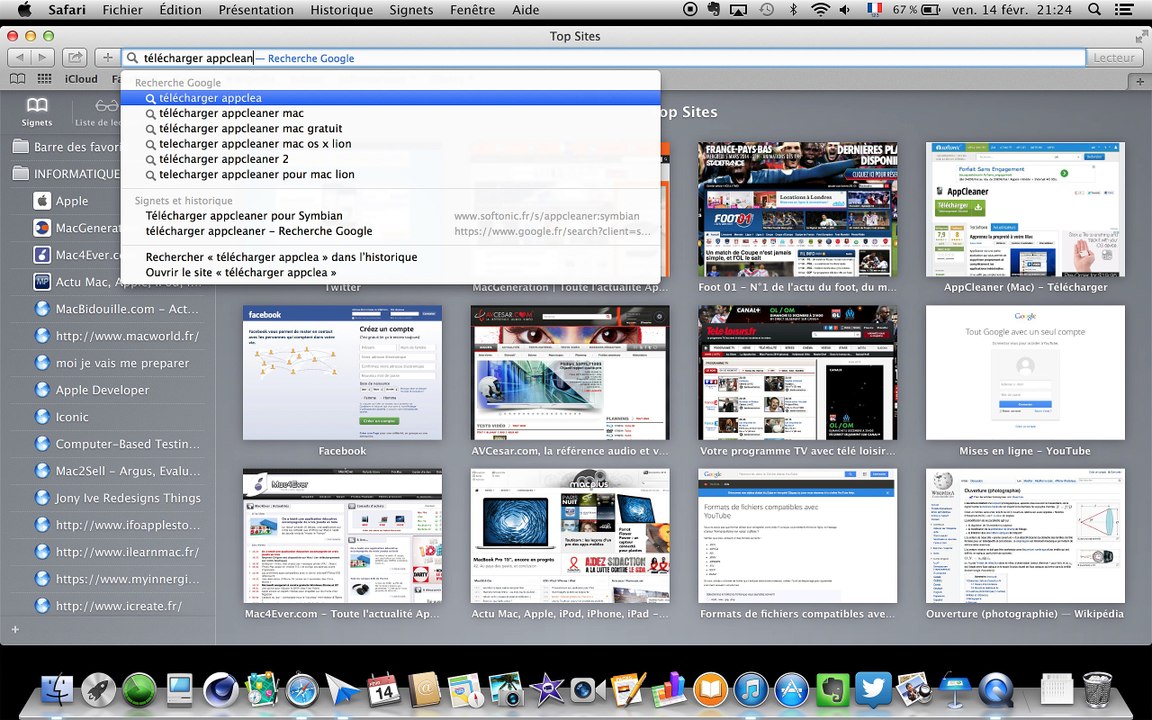This screenshot has height=720, width=1152.
Task: Open the Signets menu in menu bar
Action: [411, 10]
